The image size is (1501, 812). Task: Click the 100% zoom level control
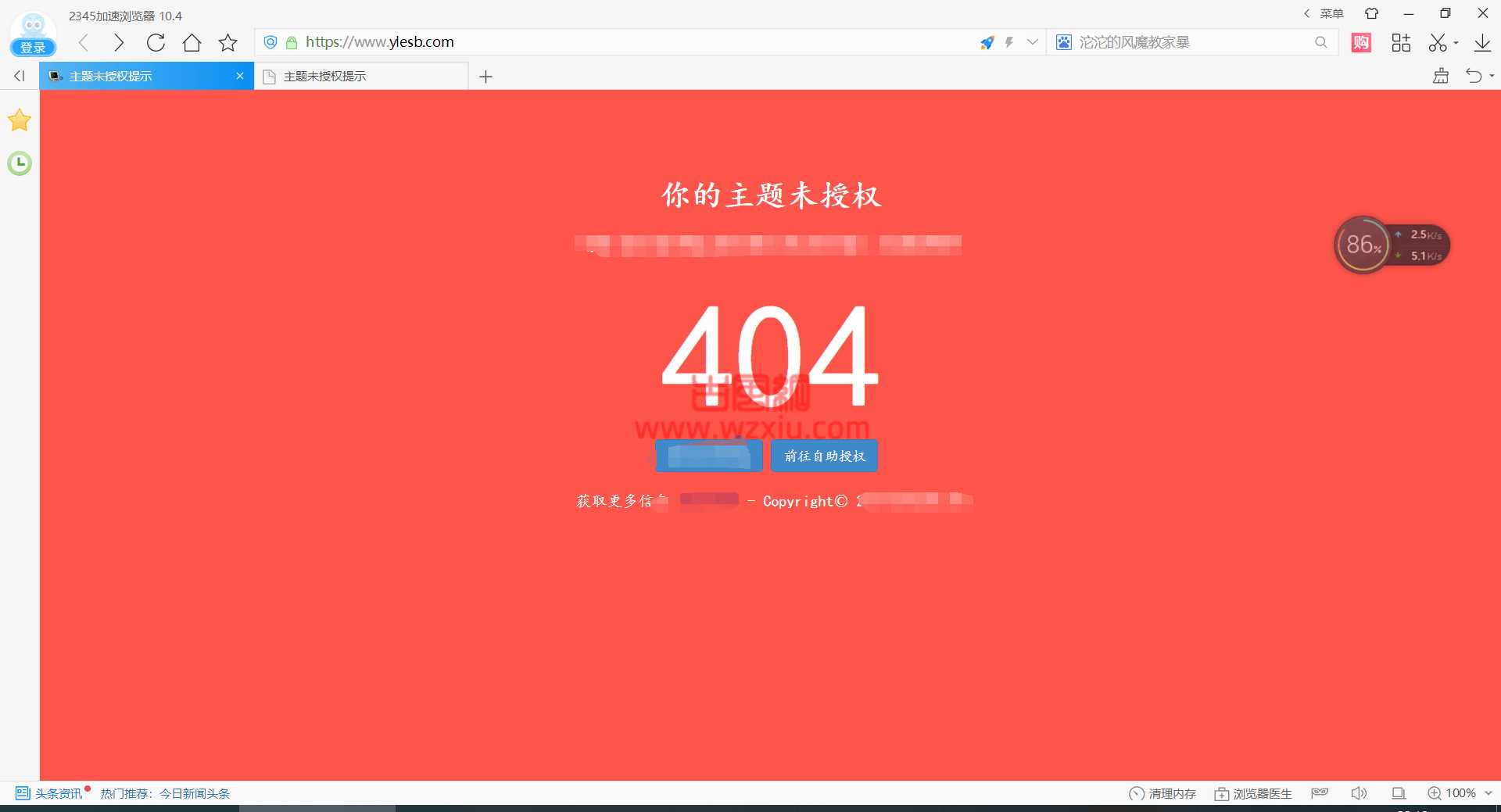point(1452,793)
